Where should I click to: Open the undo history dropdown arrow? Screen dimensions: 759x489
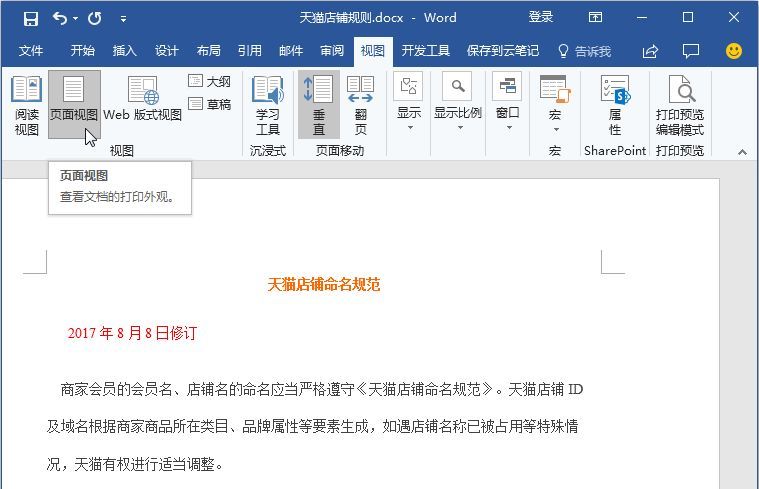click(76, 18)
